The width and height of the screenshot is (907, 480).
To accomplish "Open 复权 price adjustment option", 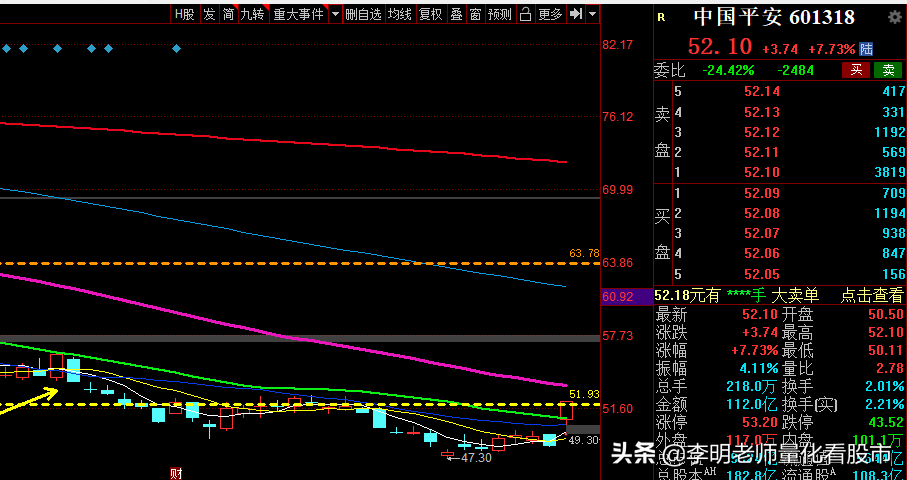I will (x=431, y=14).
